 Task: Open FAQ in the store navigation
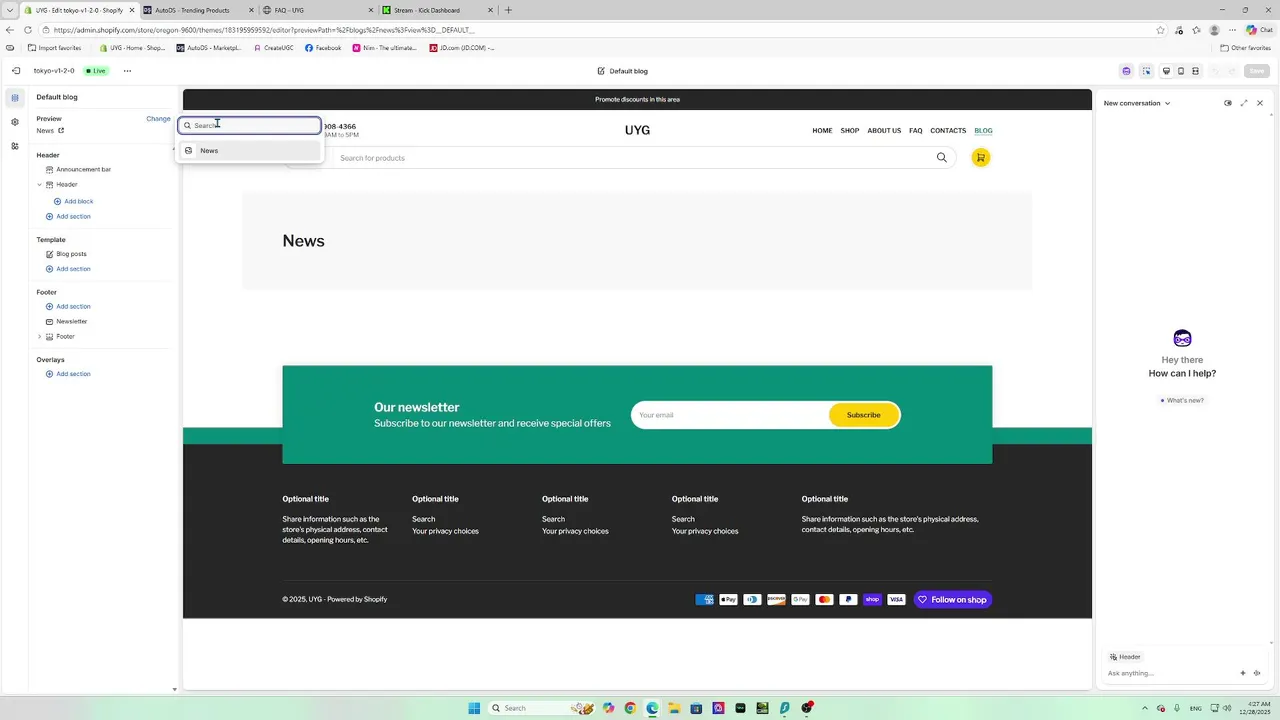(x=916, y=131)
